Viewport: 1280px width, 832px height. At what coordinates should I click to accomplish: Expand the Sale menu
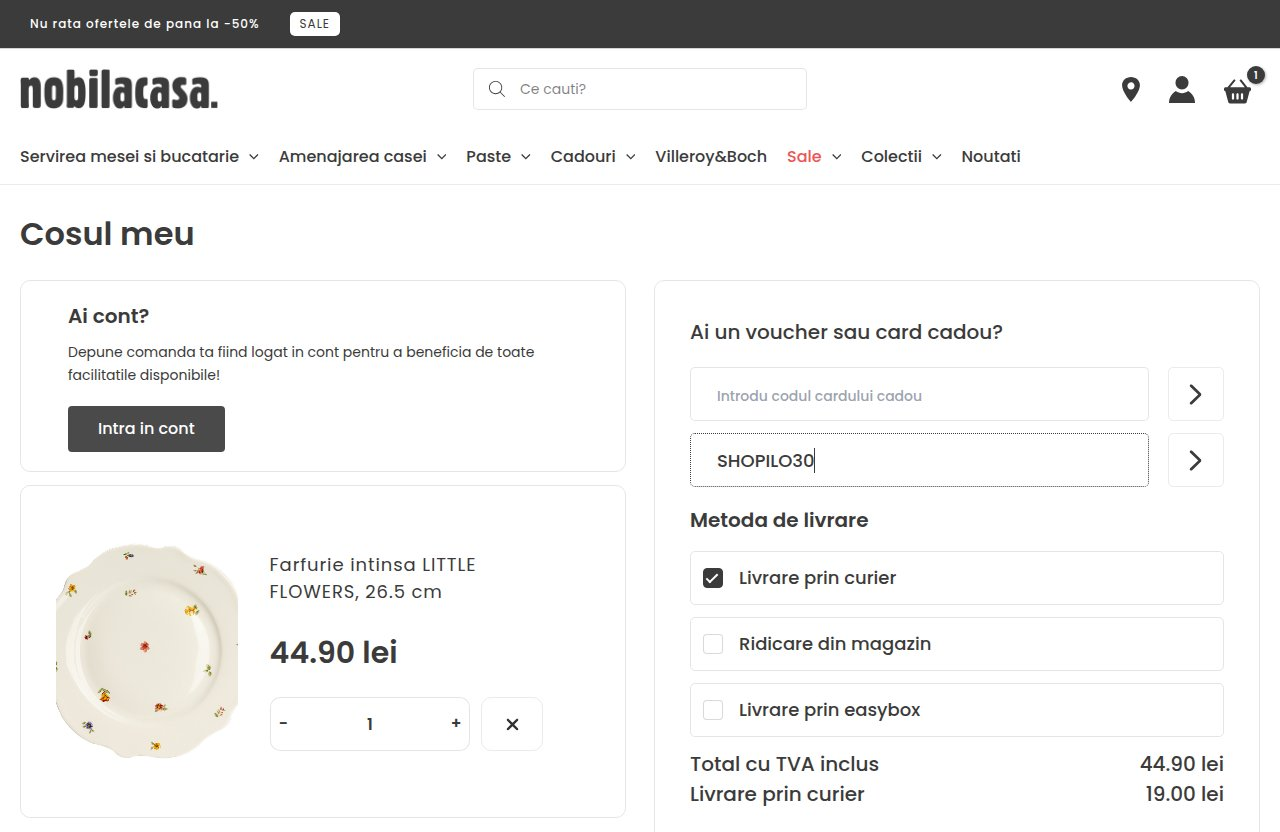tap(814, 156)
